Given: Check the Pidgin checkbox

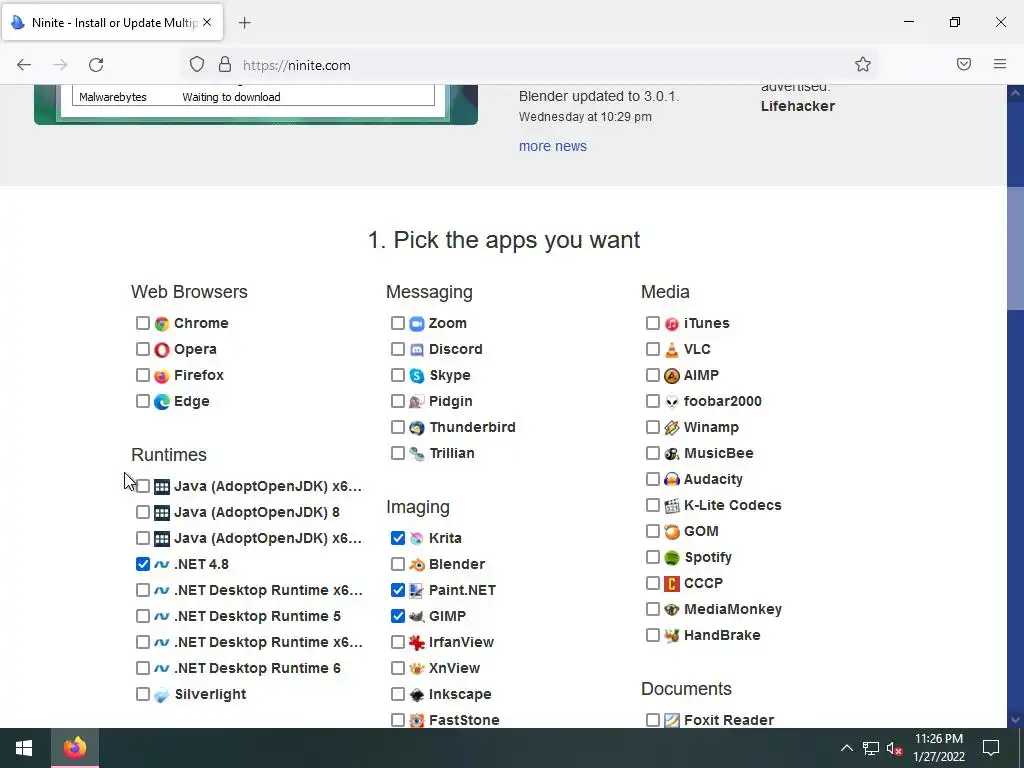Looking at the screenshot, I should [398, 402].
